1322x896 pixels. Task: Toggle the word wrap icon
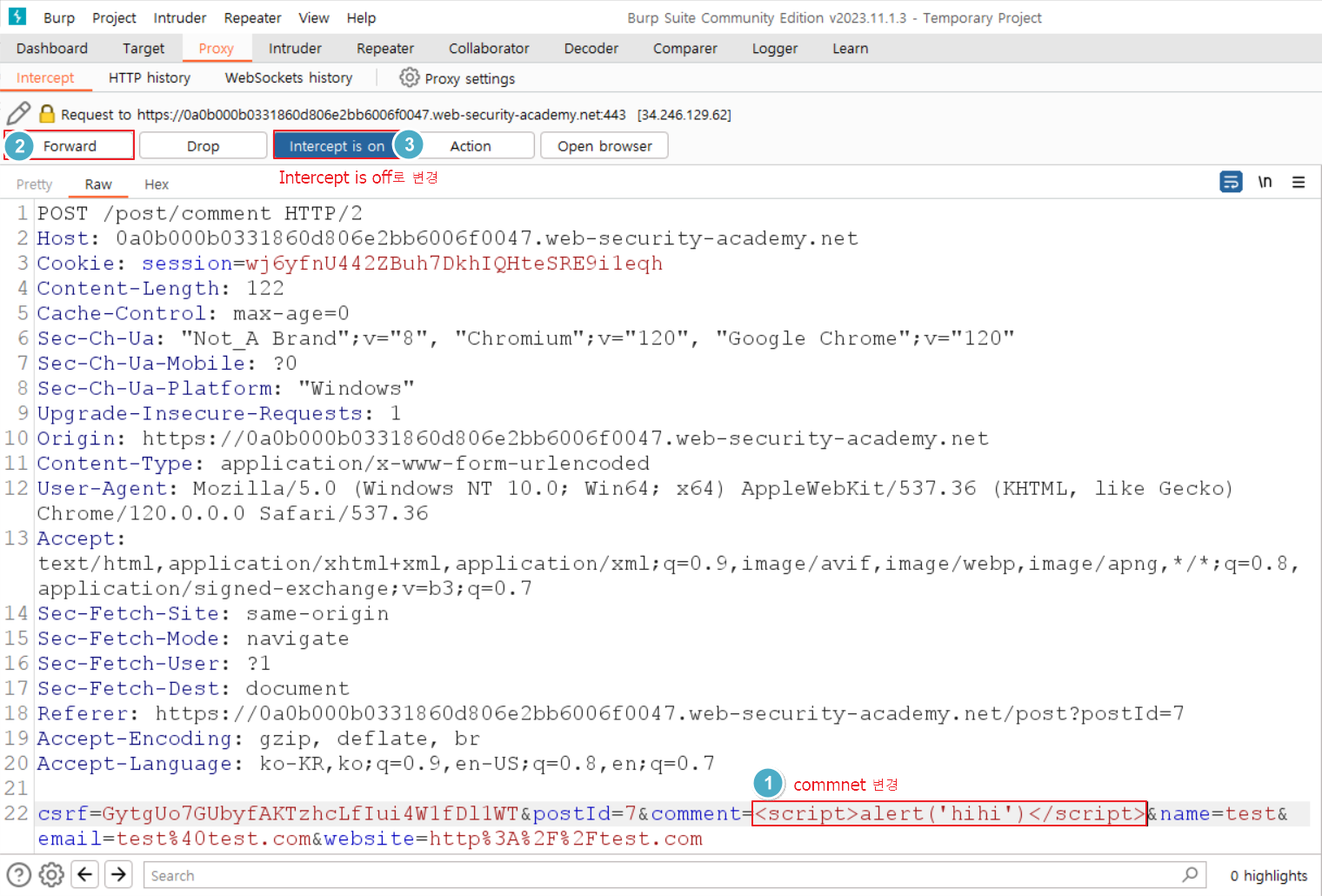coord(1231,182)
